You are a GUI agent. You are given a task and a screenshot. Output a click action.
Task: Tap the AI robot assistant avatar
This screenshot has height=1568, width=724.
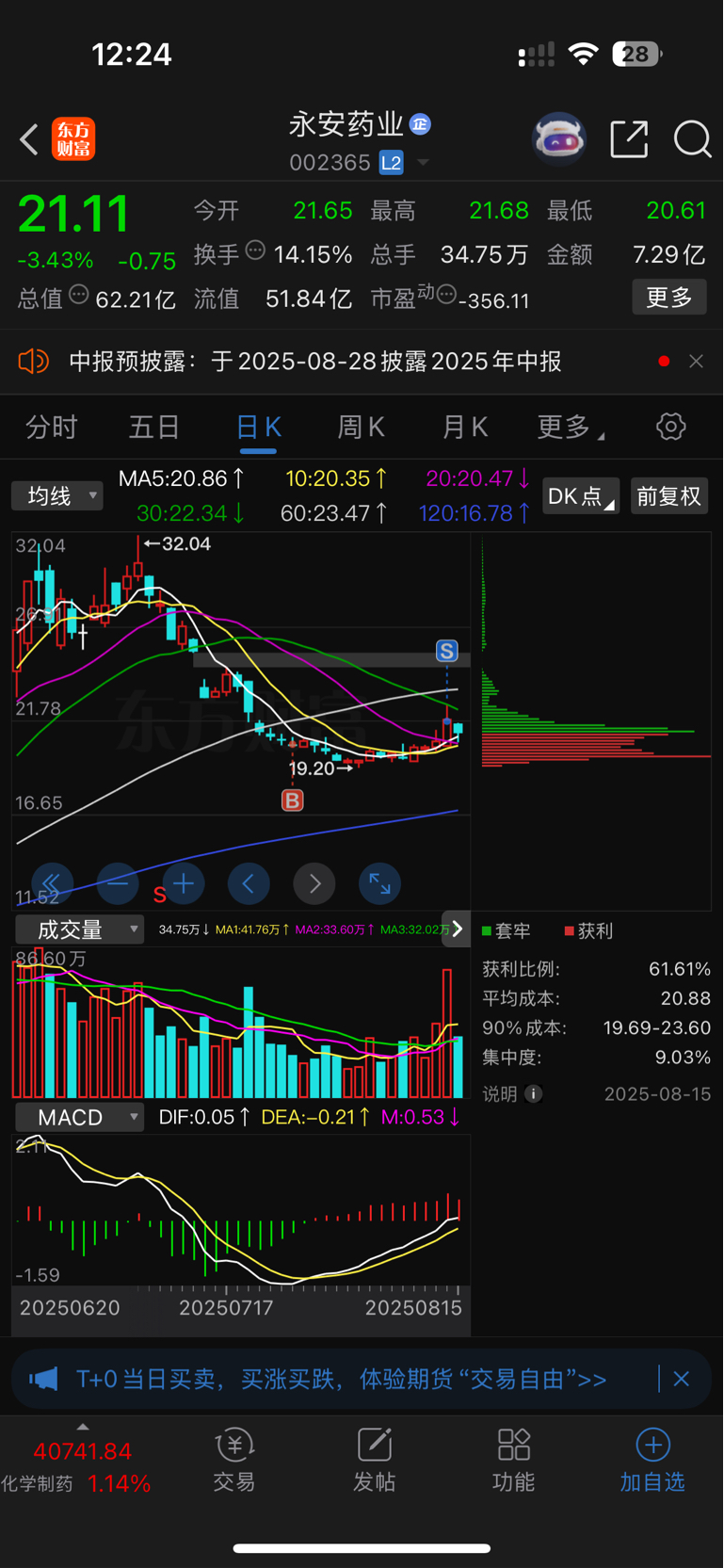click(559, 139)
